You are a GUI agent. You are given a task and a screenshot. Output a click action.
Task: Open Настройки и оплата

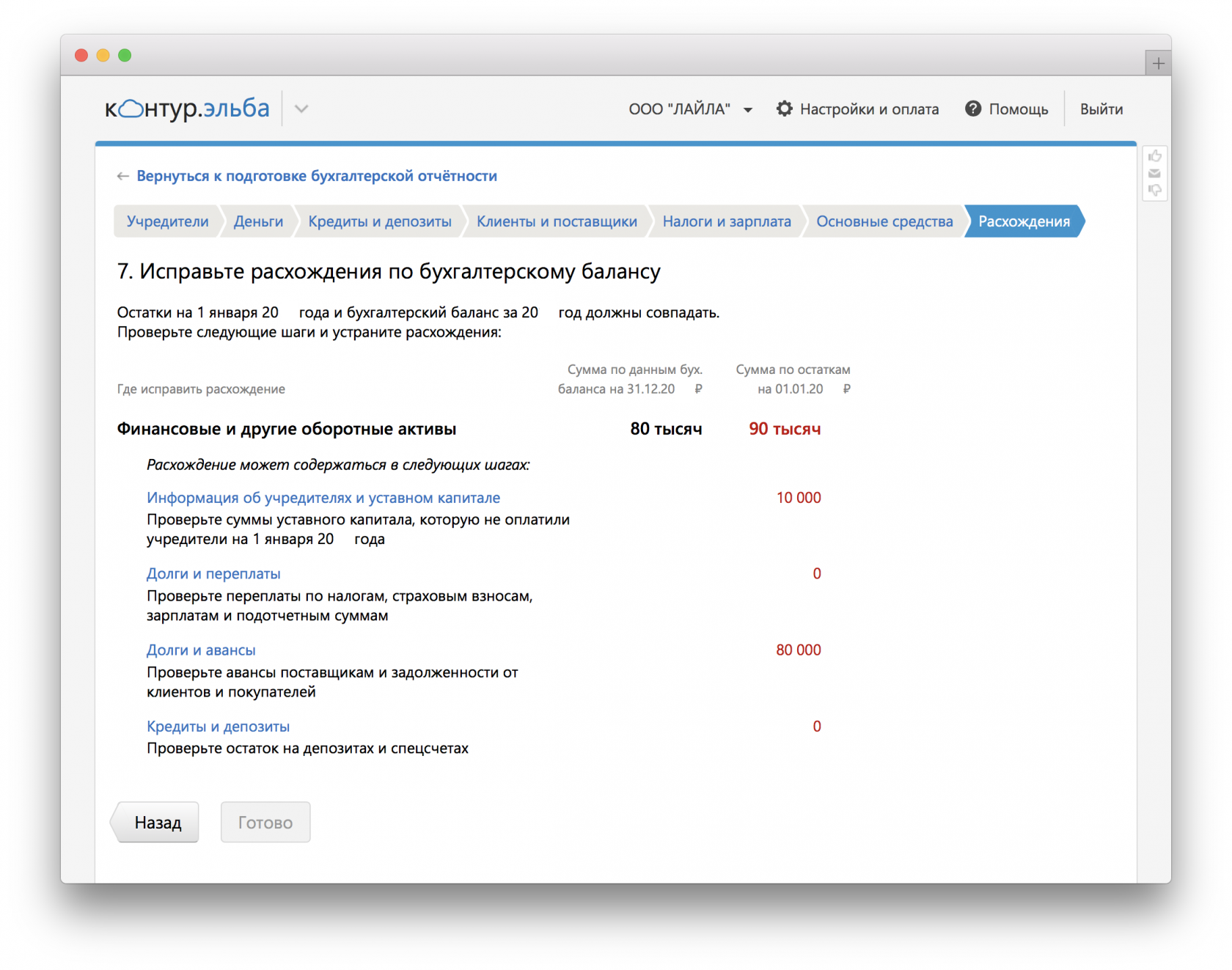(x=858, y=109)
